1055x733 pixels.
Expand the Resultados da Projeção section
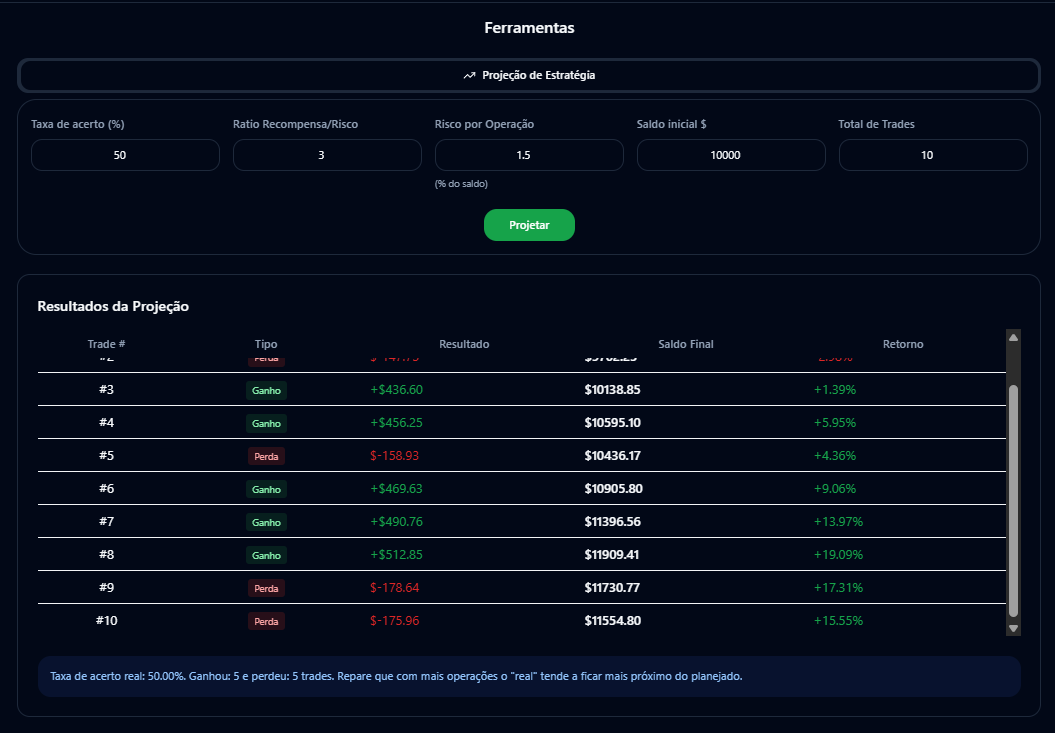tap(113, 306)
